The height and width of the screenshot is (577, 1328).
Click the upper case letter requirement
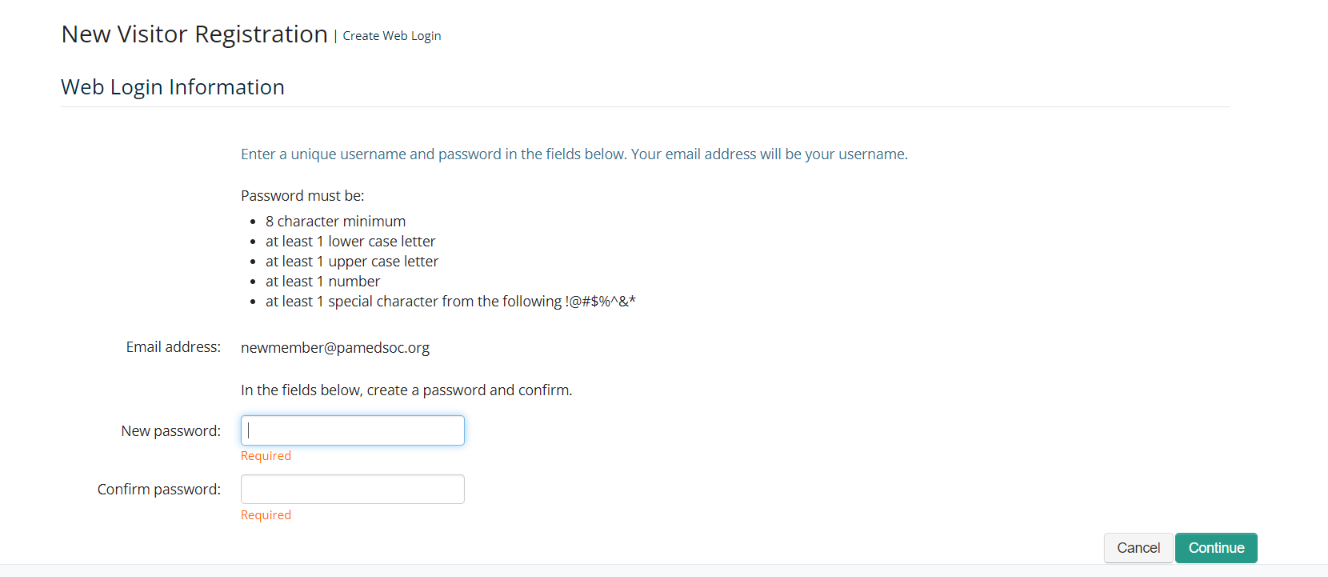tap(352, 261)
